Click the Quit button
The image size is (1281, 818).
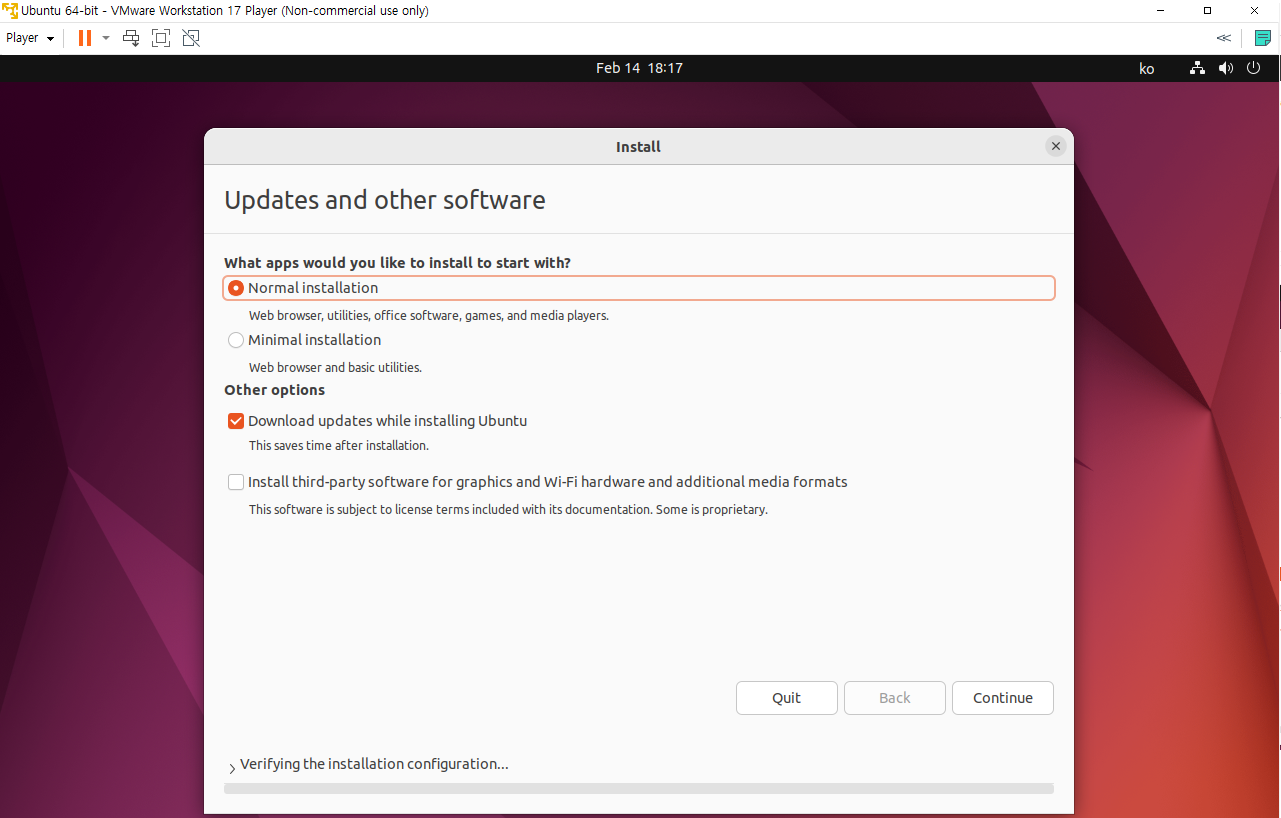786,698
